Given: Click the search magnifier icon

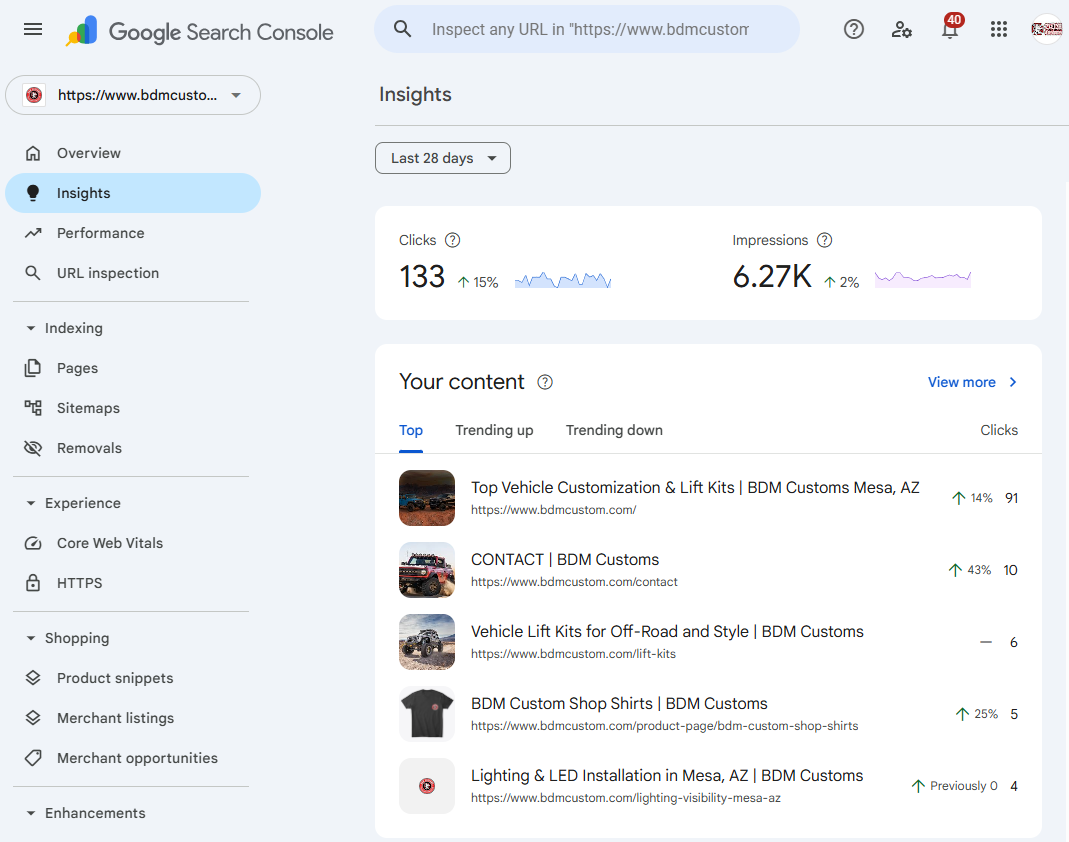Looking at the screenshot, I should tap(403, 29).
